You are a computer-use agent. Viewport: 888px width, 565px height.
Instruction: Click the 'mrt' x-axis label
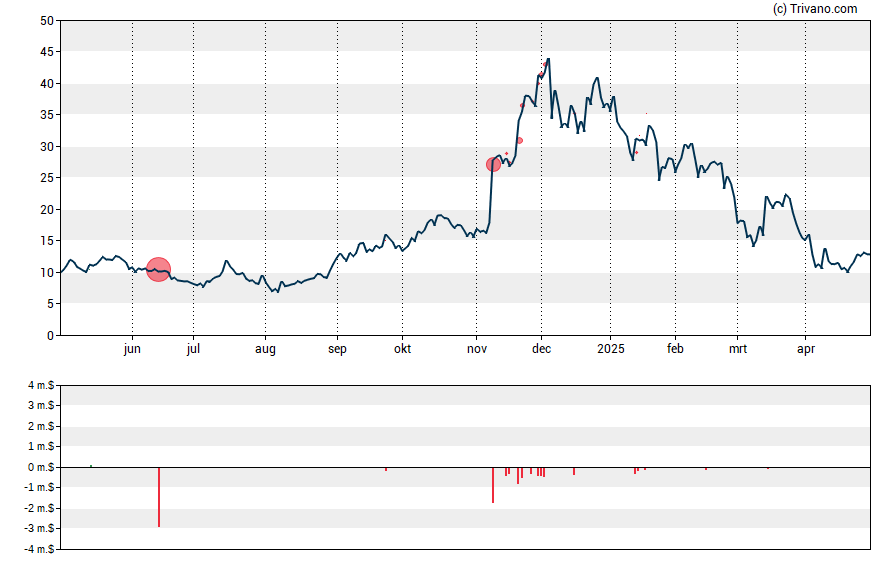[x=737, y=349]
